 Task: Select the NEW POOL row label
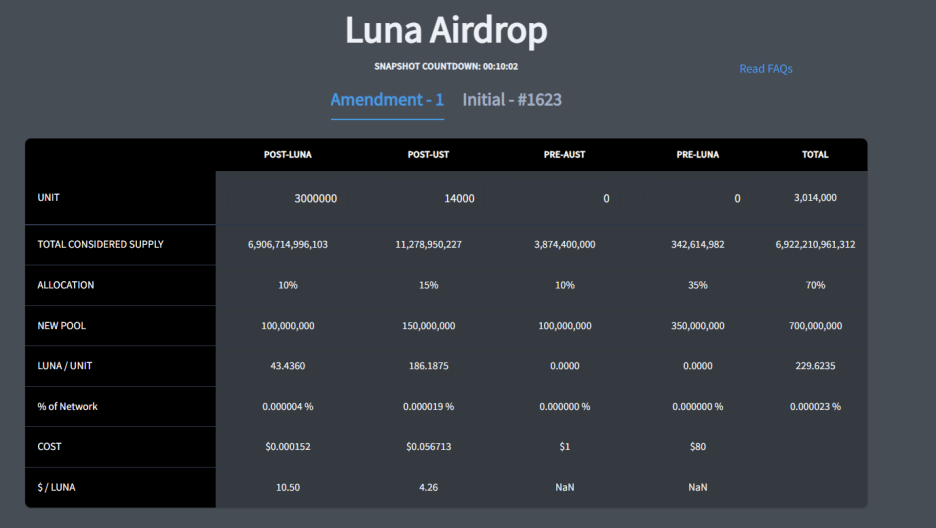pyautogui.click(x=61, y=326)
